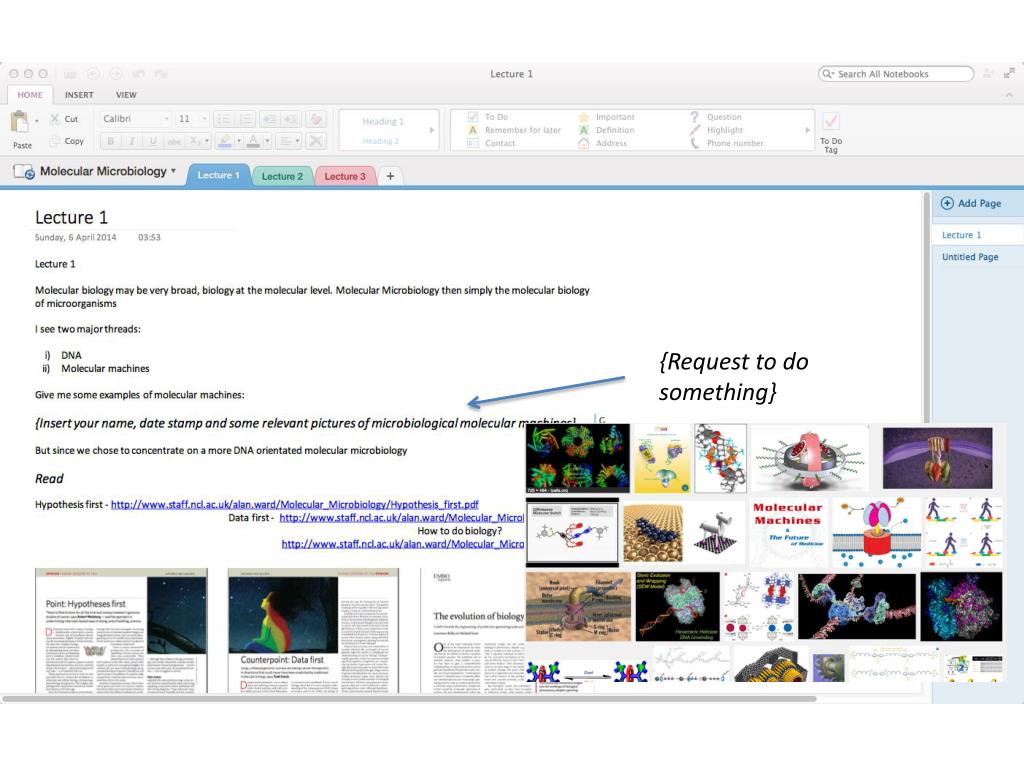Click the numbered list icon
This screenshot has height=768, width=1024.
246,119
